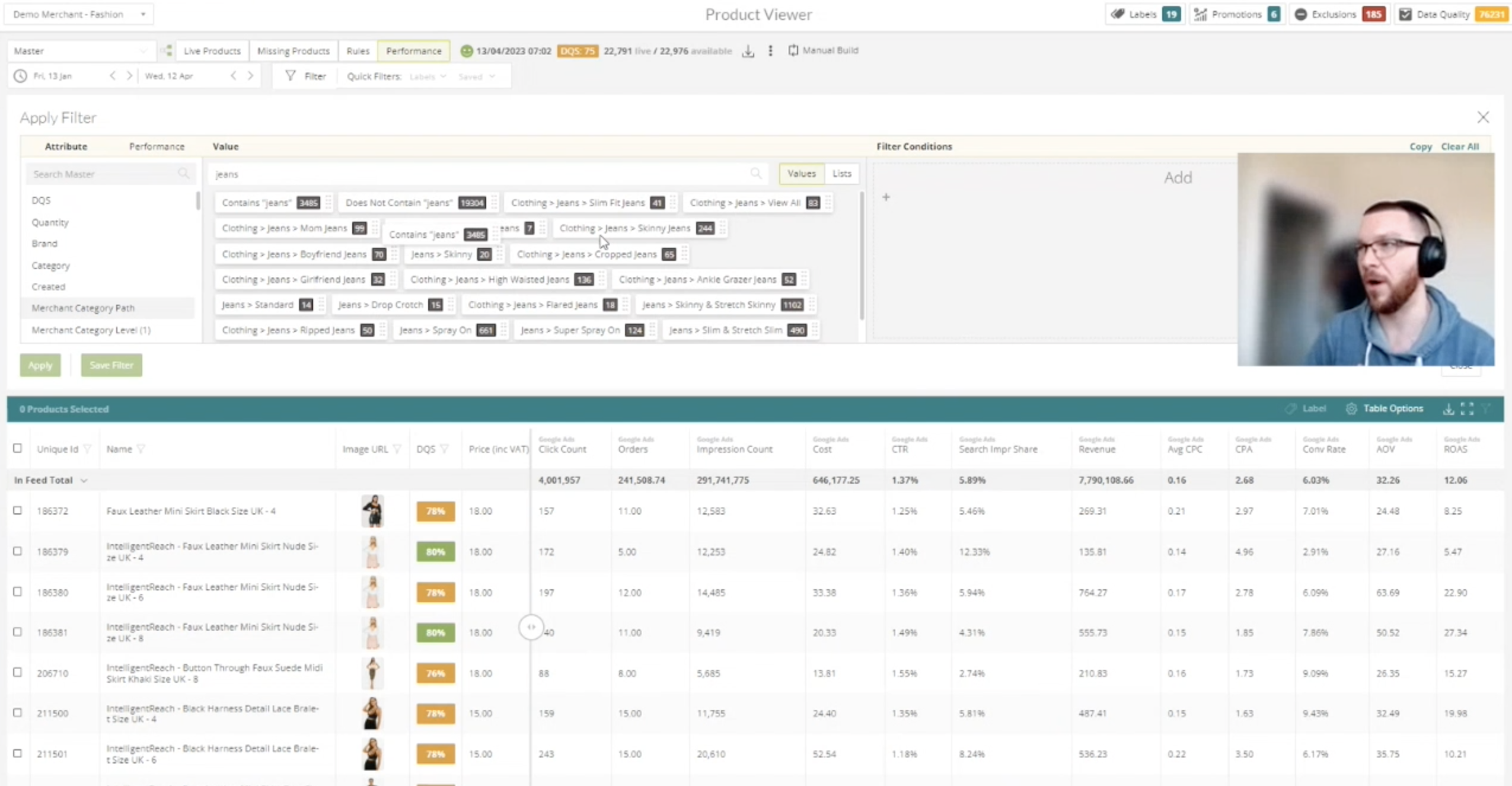Click the feed share icon next to Master
The width and height of the screenshot is (1512, 786).
tap(167, 50)
